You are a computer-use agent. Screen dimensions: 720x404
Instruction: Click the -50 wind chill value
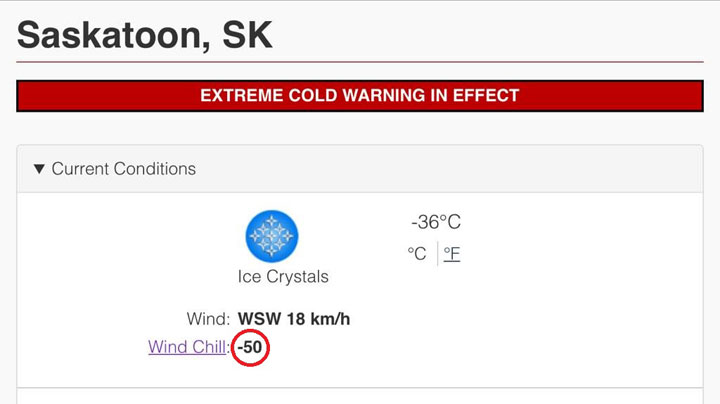(250, 348)
